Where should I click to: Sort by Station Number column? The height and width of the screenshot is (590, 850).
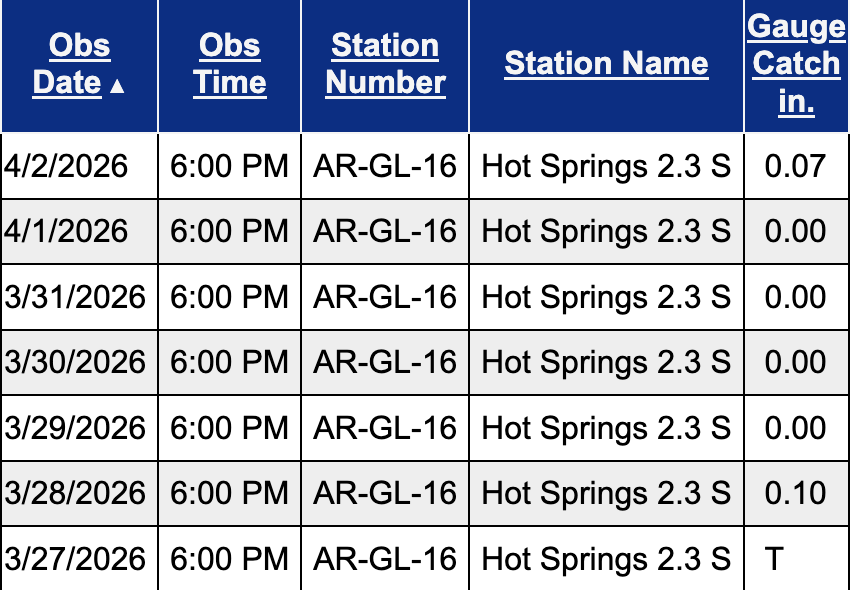click(x=385, y=64)
